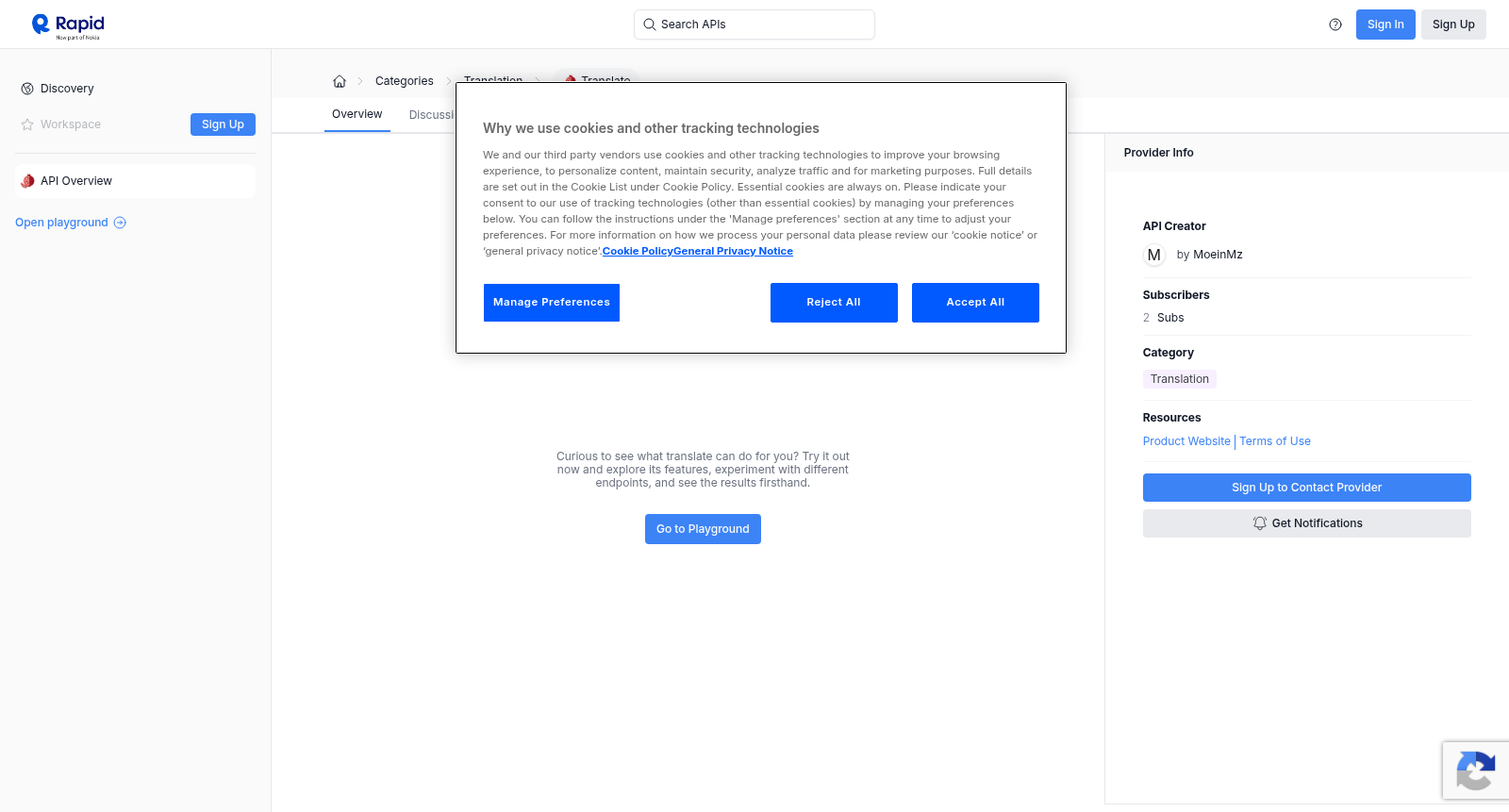Open Categories breadcrumb

coord(405,81)
